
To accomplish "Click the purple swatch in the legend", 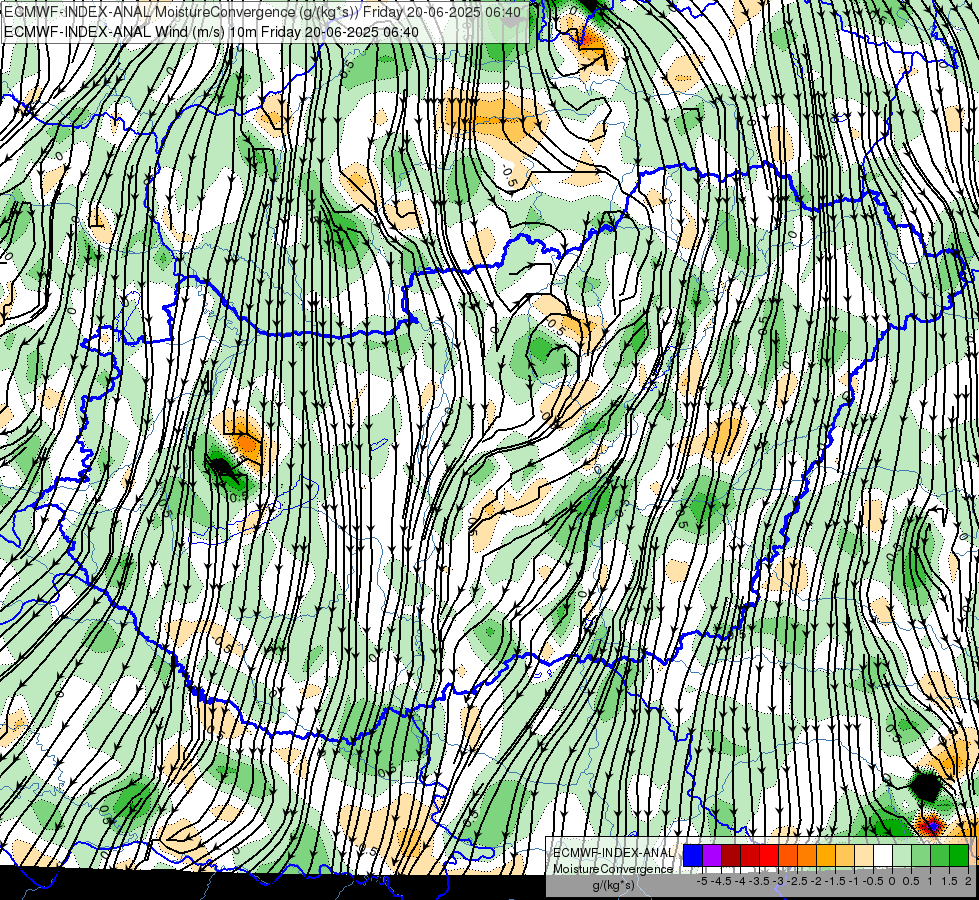I will coord(712,855).
